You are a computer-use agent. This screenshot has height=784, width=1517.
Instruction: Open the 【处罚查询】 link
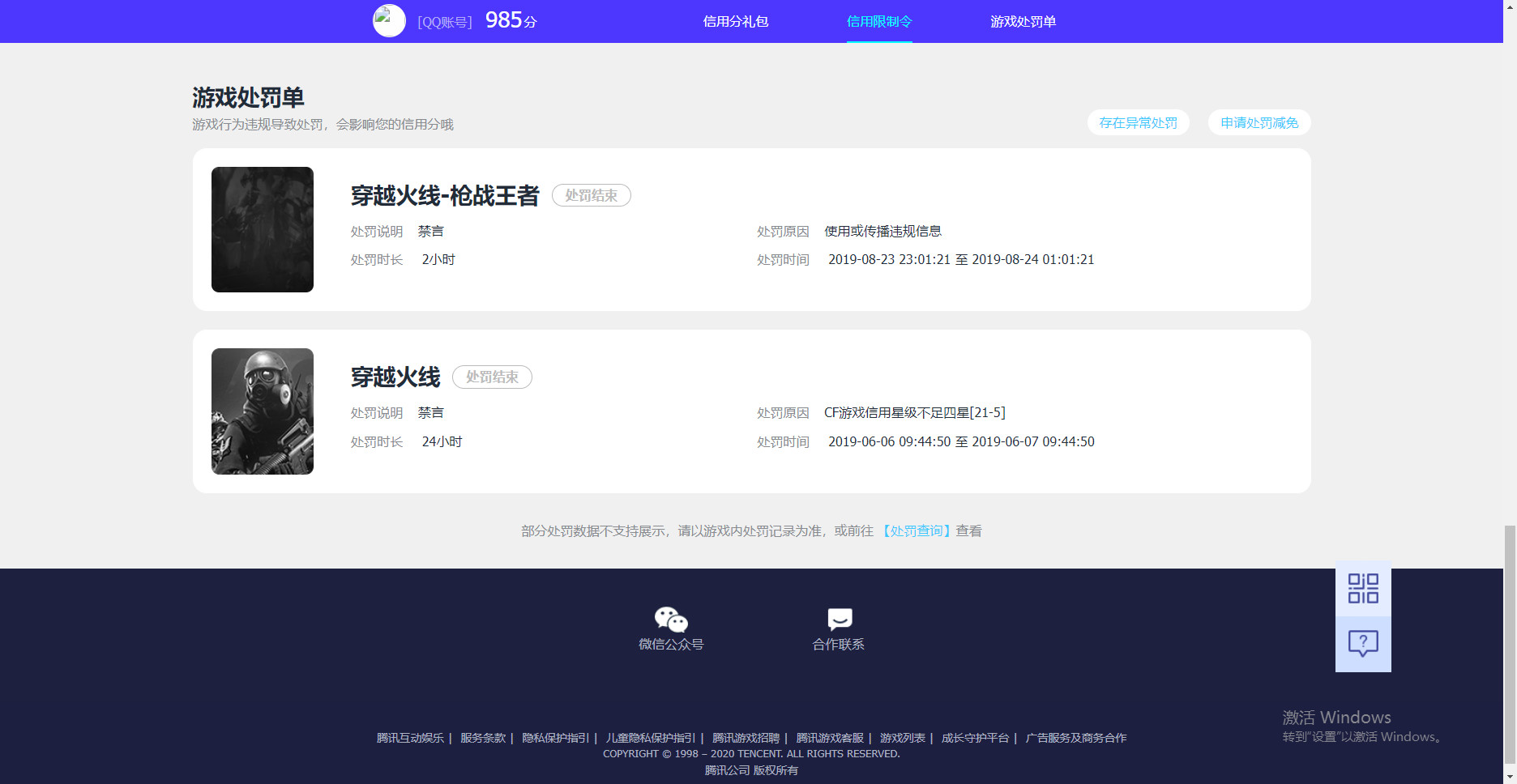pyautogui.click(x=916, y=531)
